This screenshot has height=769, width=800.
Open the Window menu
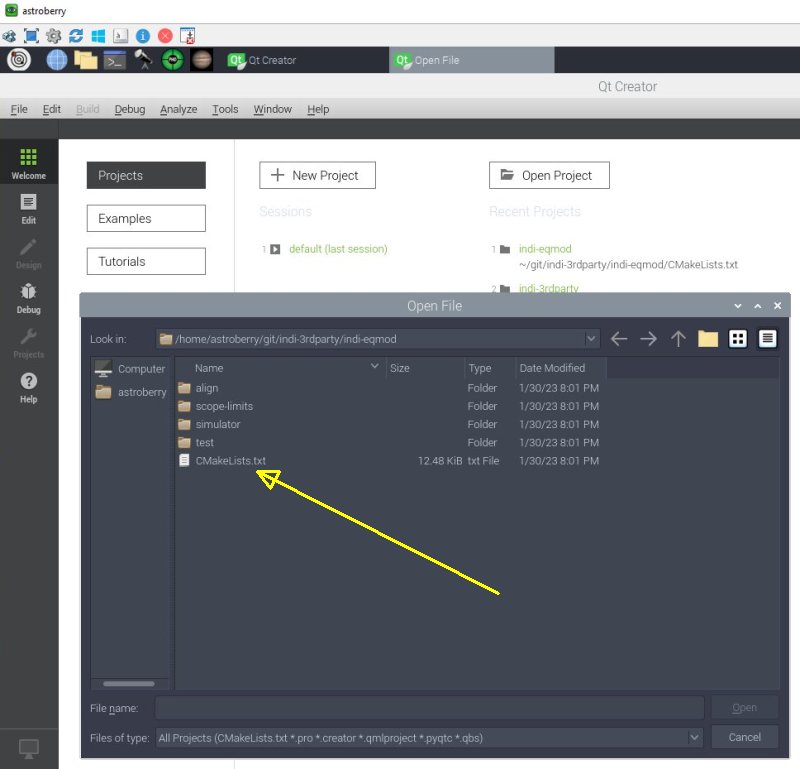click(272, 109)
